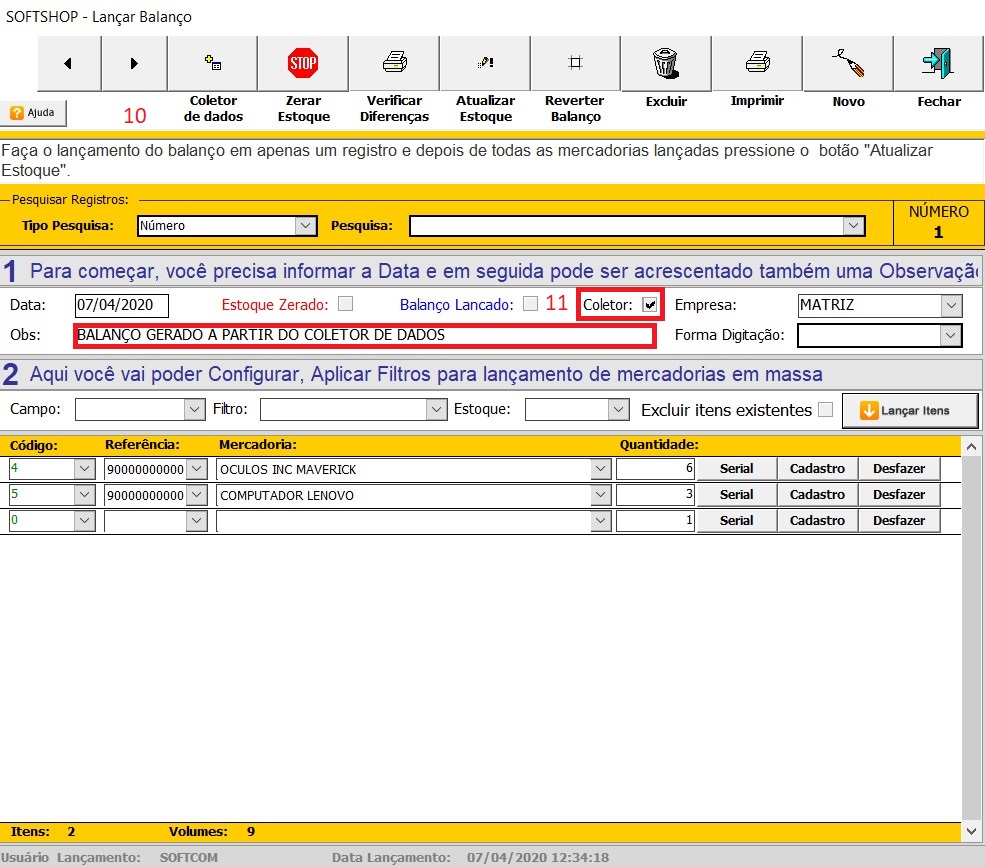Go to the next record arrow
The height and width of the screenshot is (867, 985).
[134, 64]
